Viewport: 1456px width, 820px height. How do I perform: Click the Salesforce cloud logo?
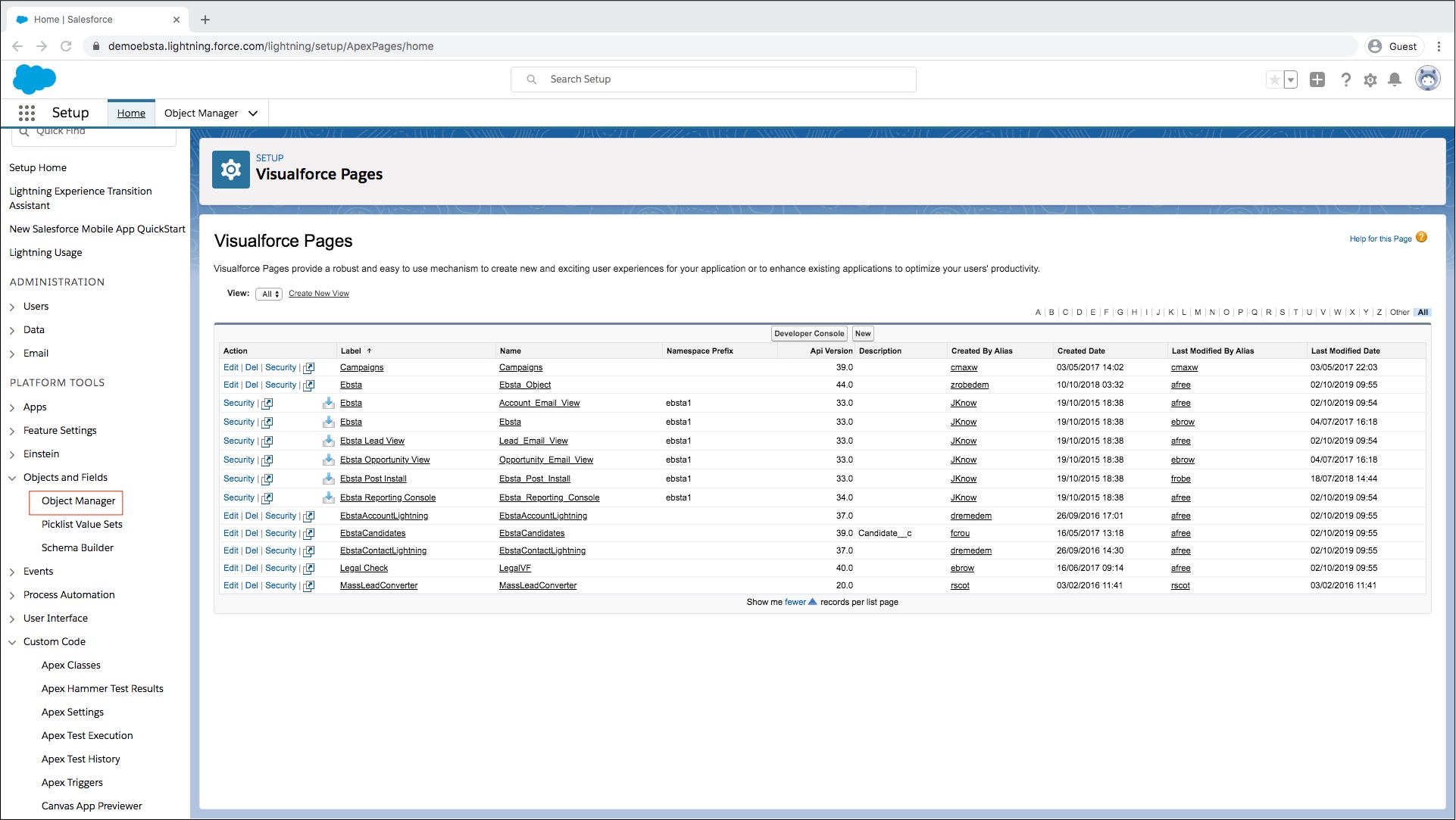(x=35, y=79)
